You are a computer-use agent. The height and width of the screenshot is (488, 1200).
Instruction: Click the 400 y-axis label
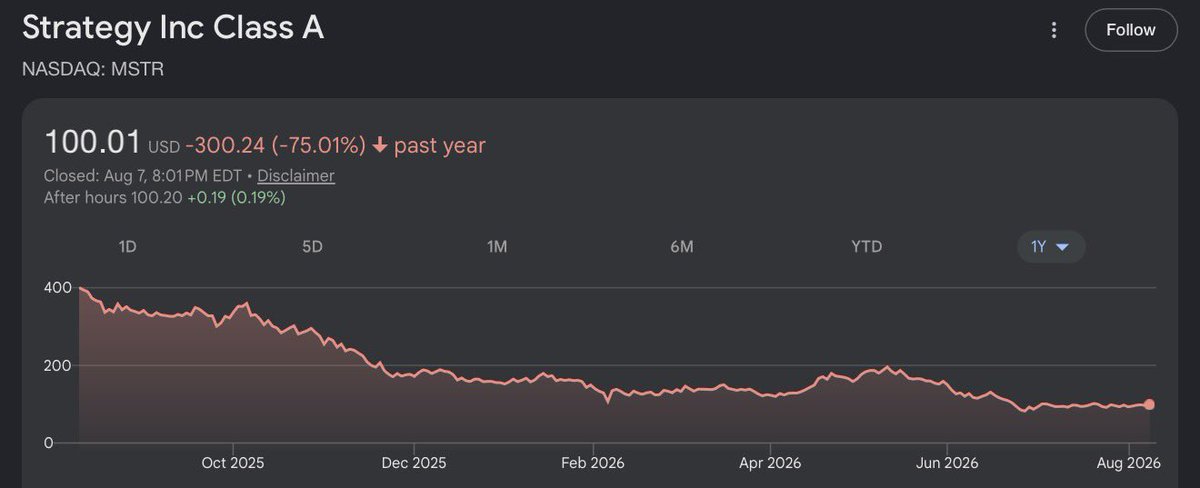pos(58,288)
